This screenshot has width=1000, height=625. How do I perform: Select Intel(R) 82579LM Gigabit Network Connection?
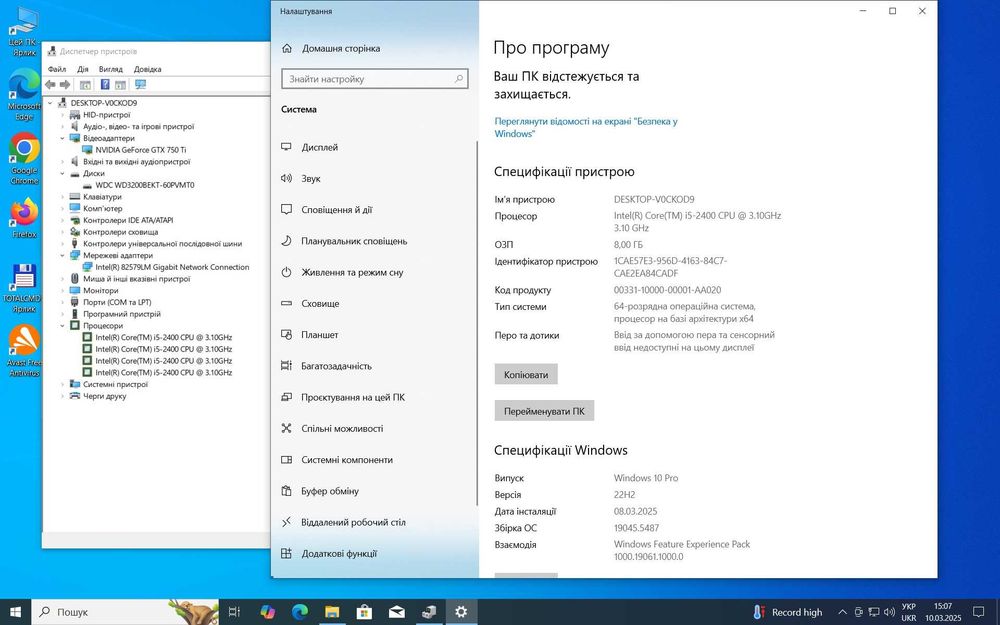[x=172, y=267]
